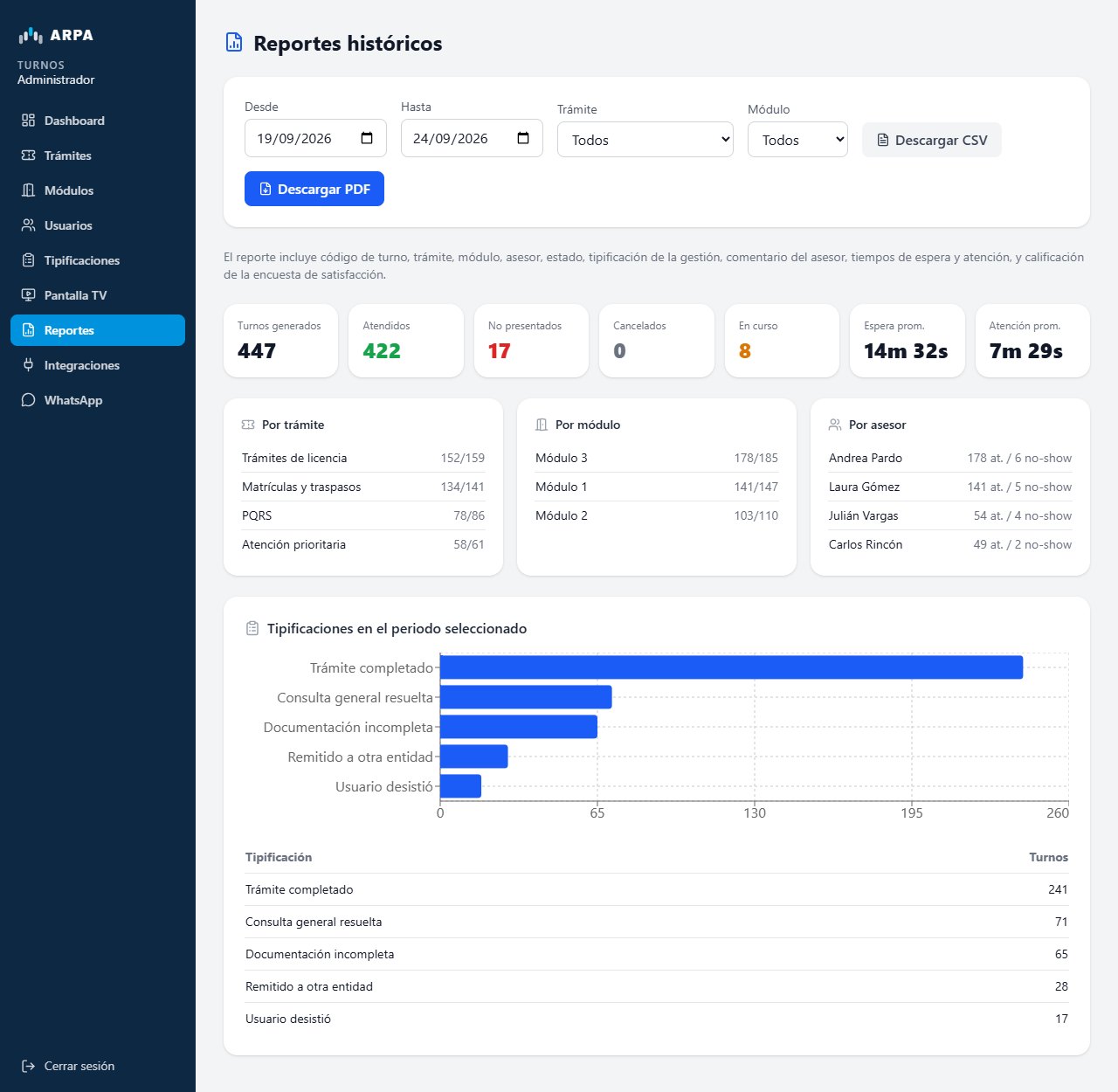
Task: Select the Trámites de licencia row
Action: (x=363, y=458)
